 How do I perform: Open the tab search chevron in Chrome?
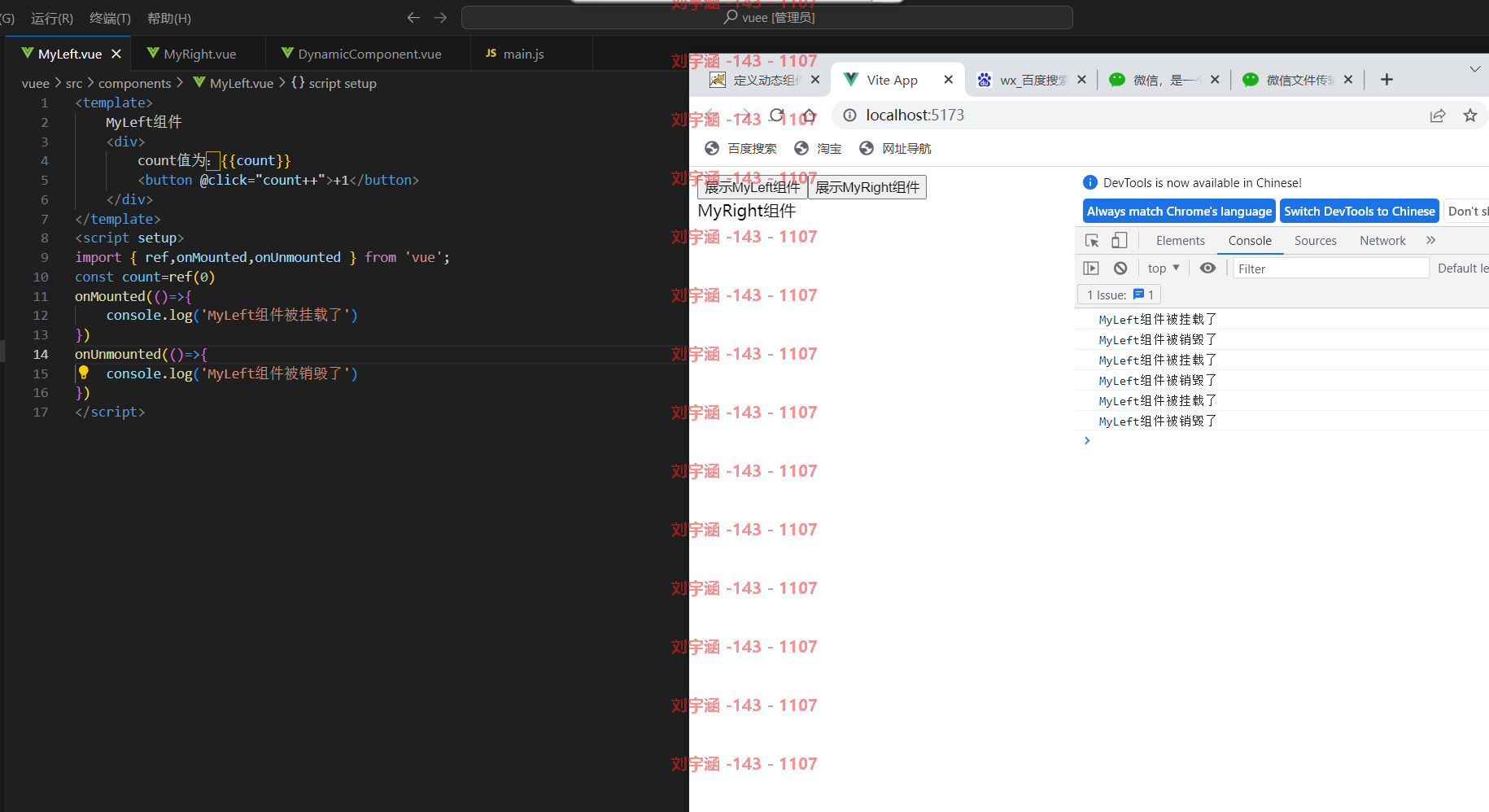1474,69
